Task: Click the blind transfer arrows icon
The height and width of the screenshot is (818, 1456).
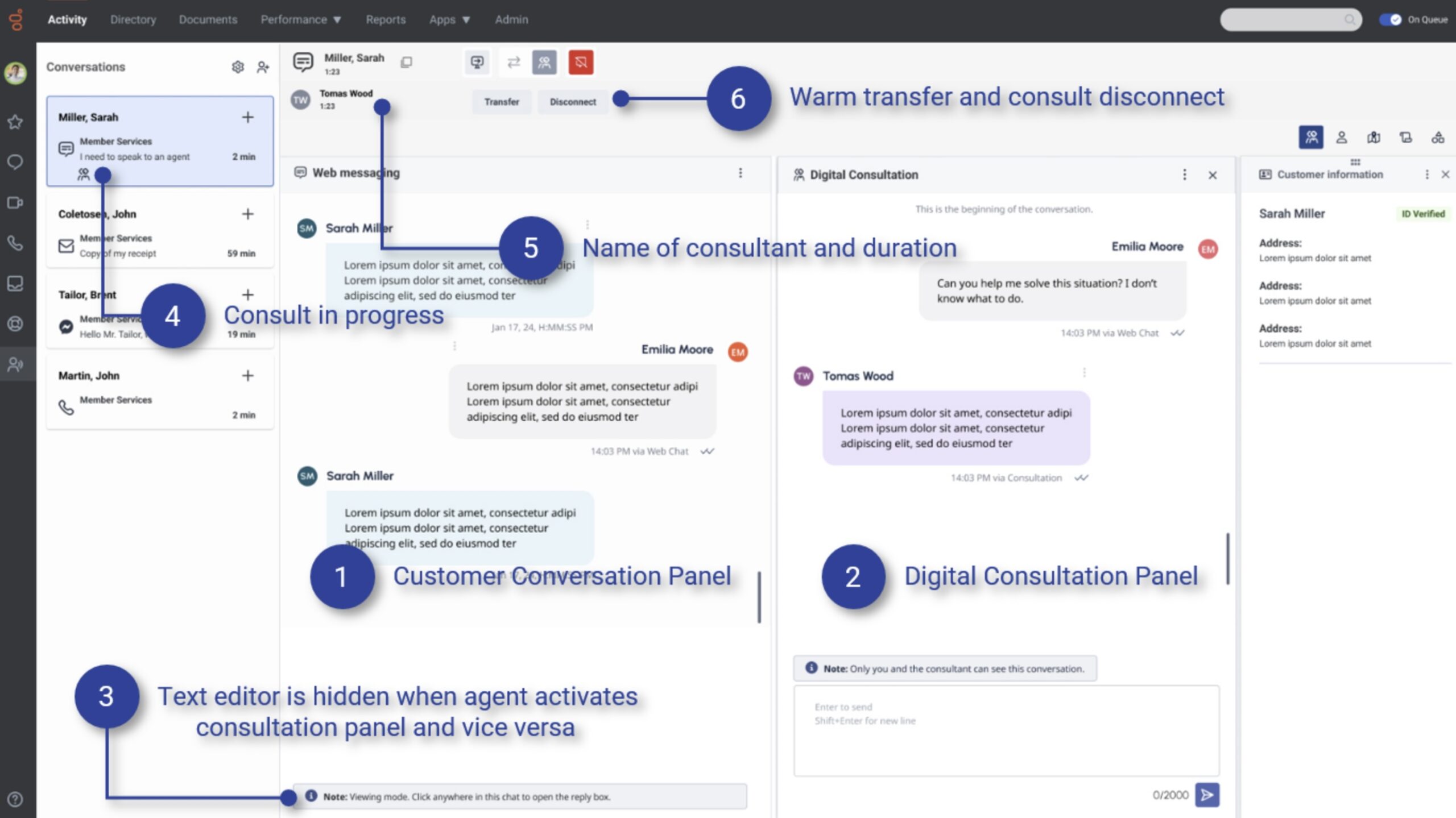Action: point(513,63)
